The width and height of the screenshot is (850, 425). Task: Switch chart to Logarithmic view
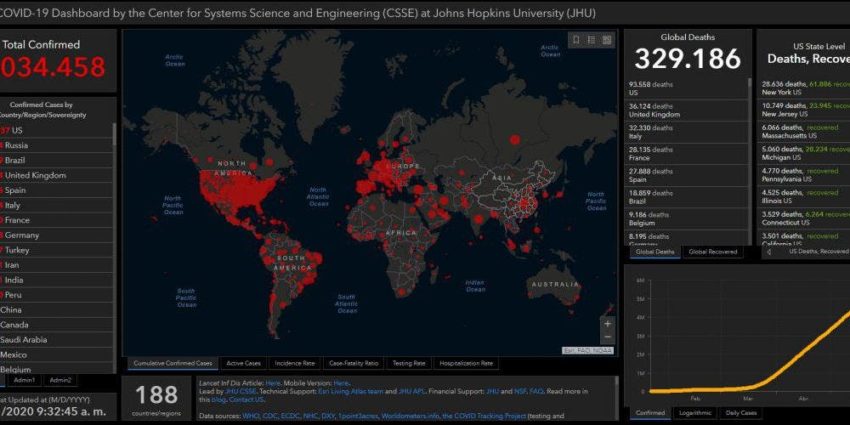coord(693,413)
